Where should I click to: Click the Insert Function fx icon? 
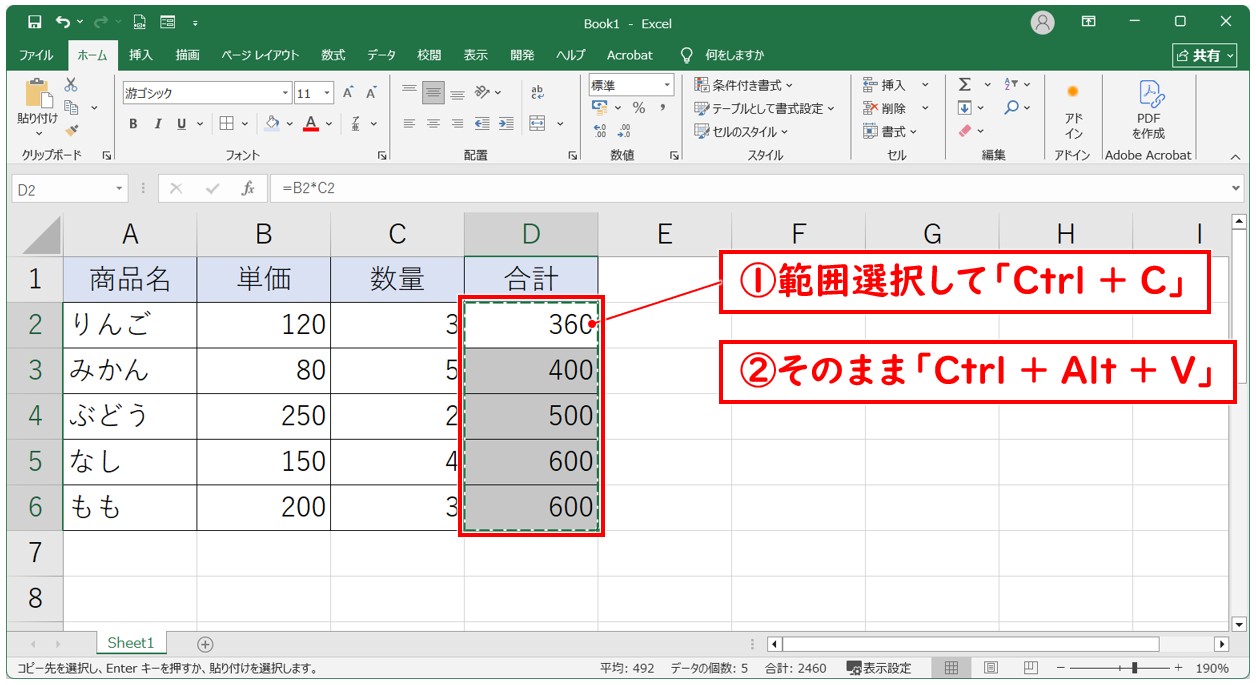[247, 188]
